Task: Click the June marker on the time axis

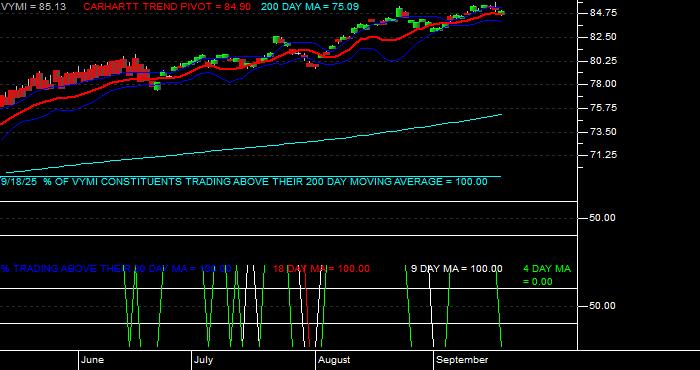Action: (x=93, y=360)
